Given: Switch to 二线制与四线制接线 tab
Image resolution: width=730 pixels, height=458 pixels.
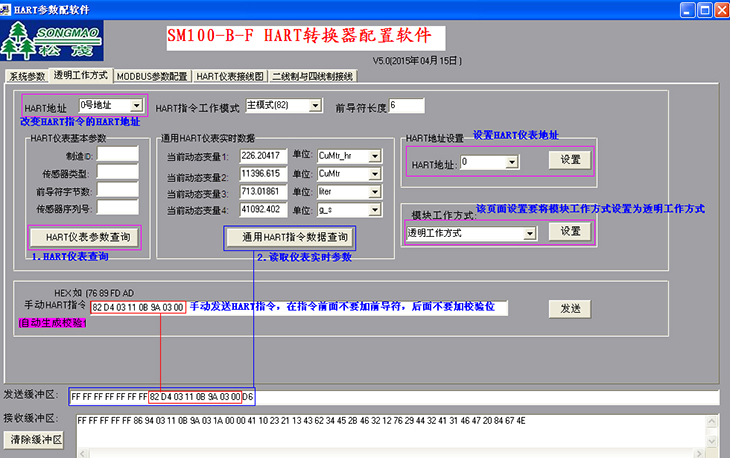Looking at the screenshot, I should pos(313,76).
